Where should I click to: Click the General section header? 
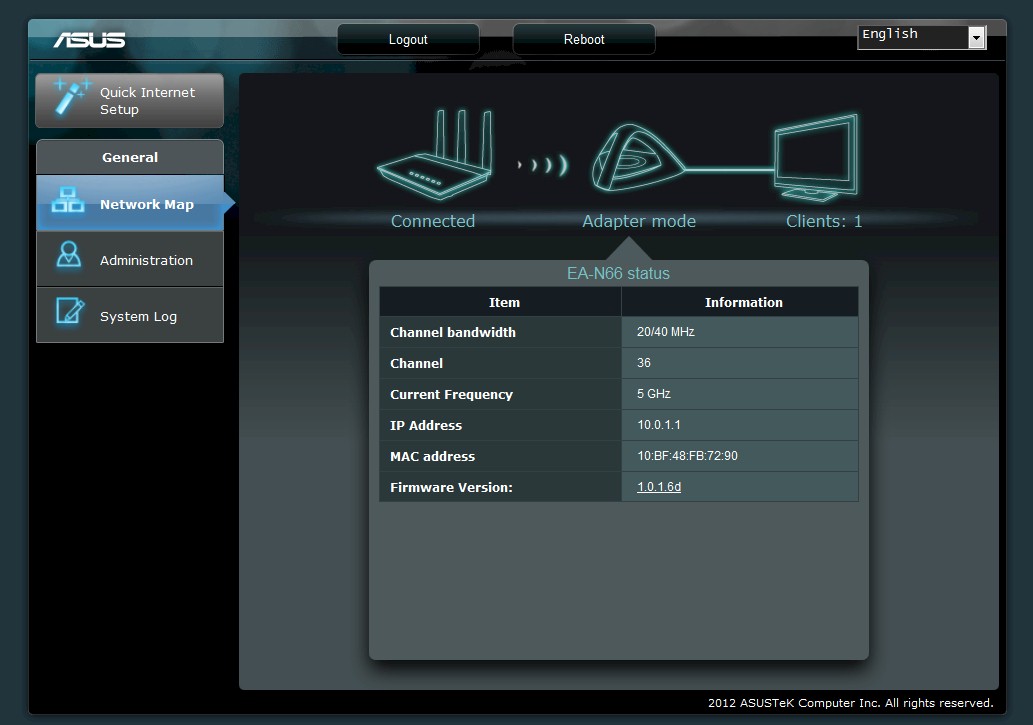coord(130,157)
